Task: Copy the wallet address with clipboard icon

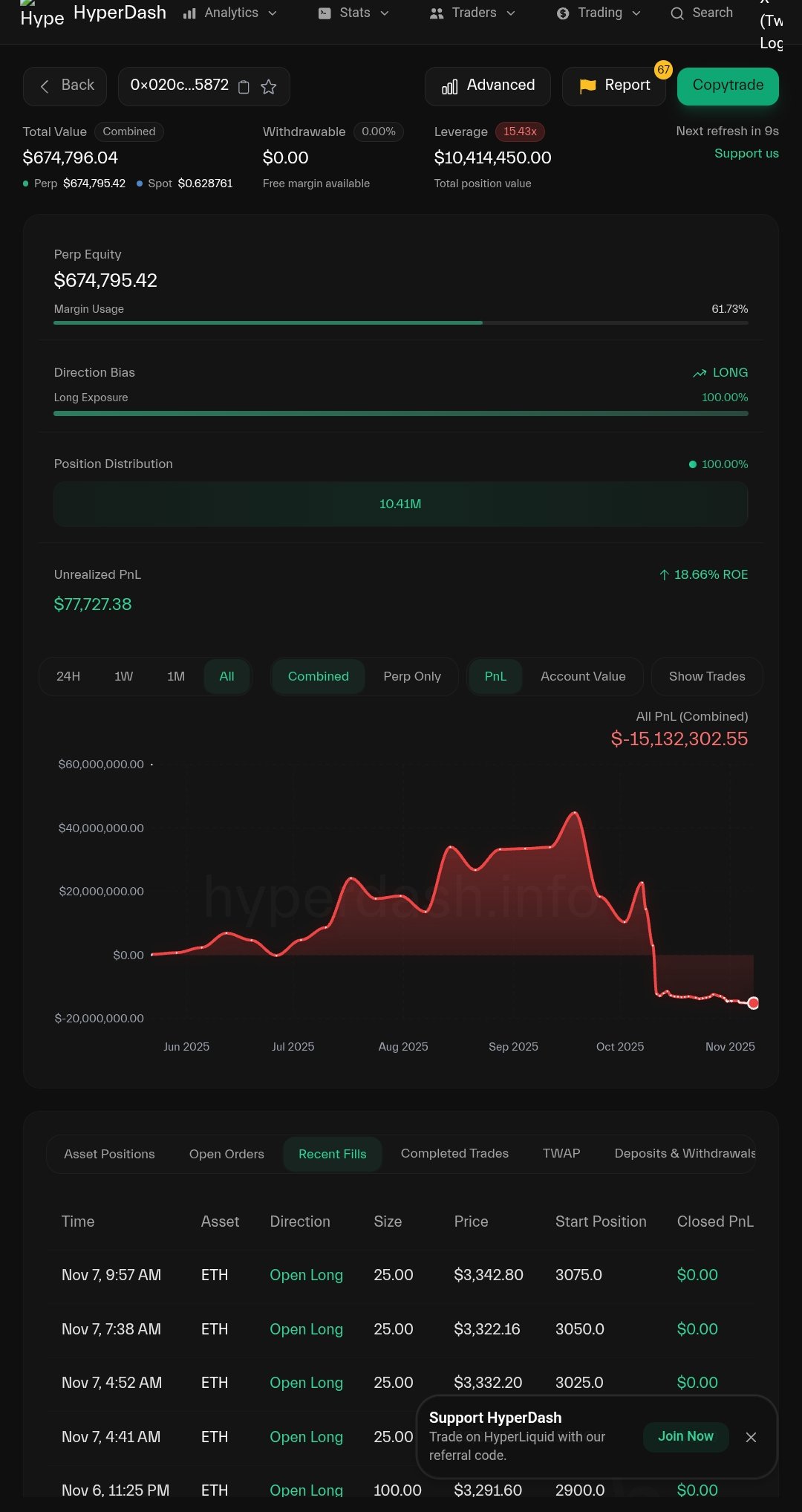Action: (244, 87)
